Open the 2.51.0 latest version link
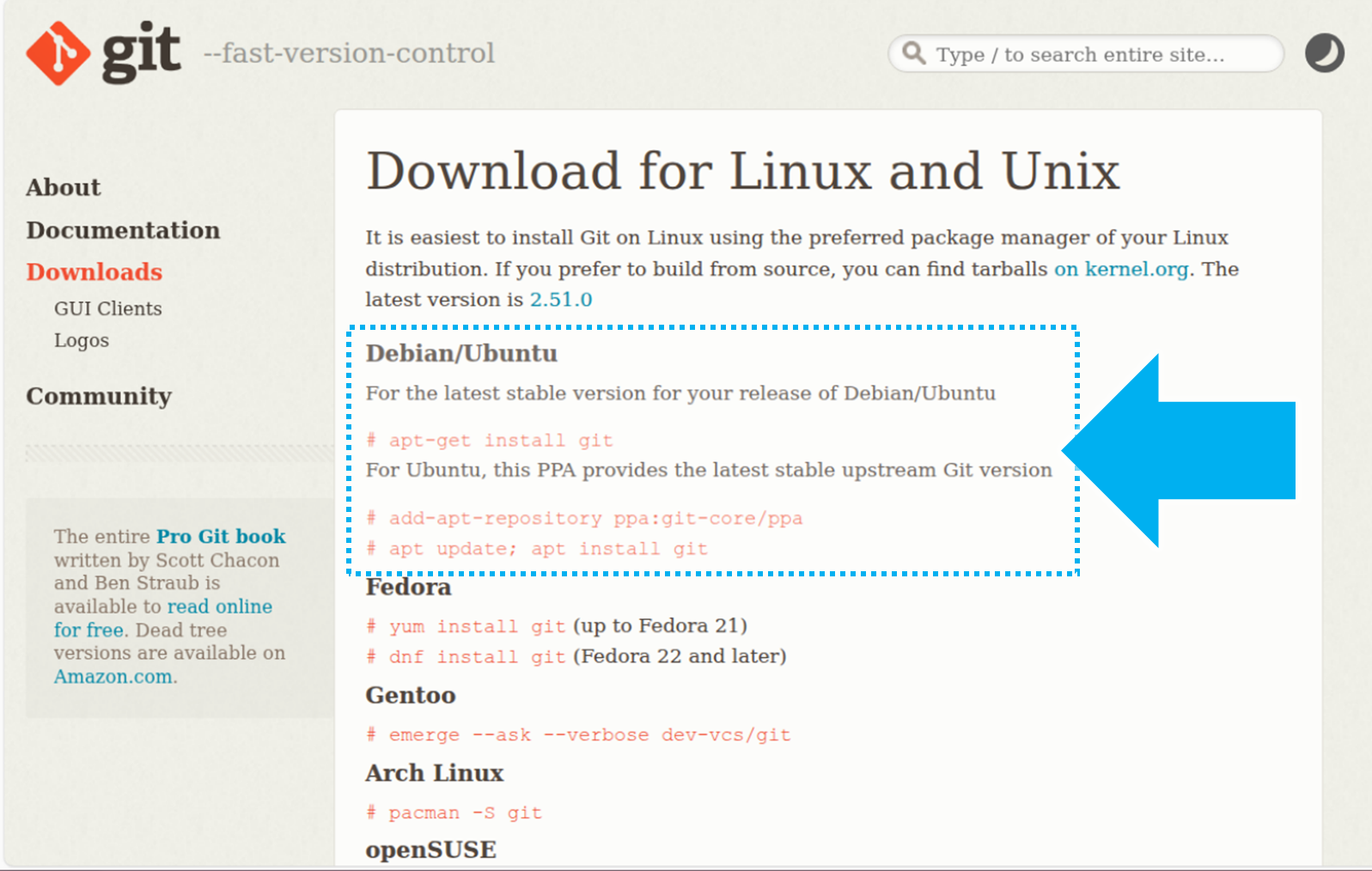Image resolution: width=1372 pixels, height=871 pixels. click(561, 300)
